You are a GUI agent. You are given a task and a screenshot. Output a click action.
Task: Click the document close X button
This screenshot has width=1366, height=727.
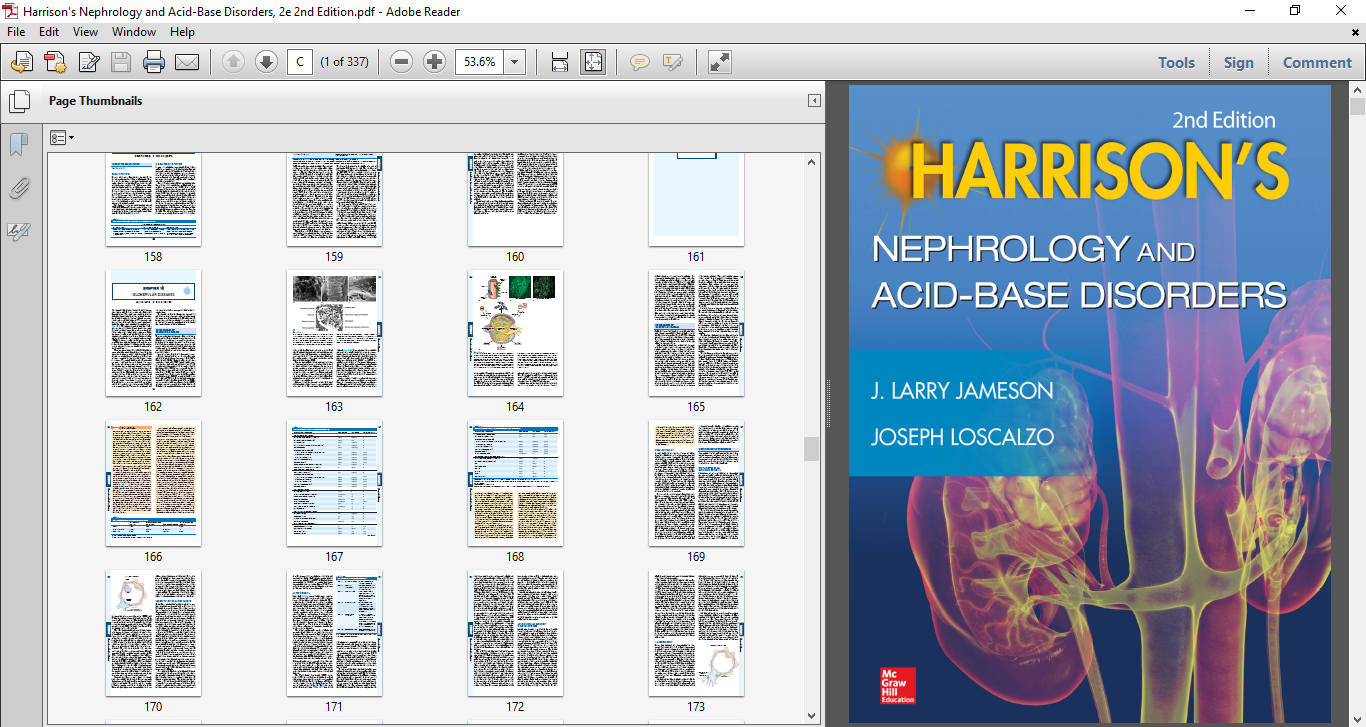[x=1355, y=32]
